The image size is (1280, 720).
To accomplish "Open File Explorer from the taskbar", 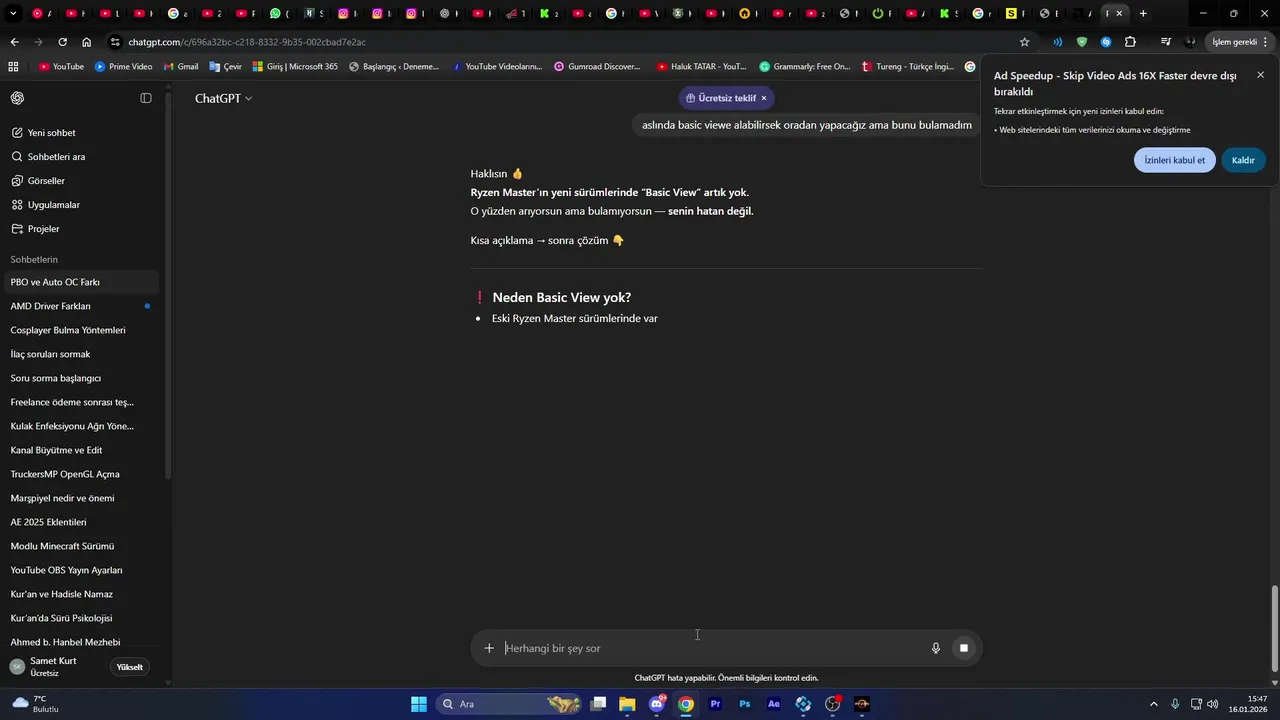I will 627,704.
